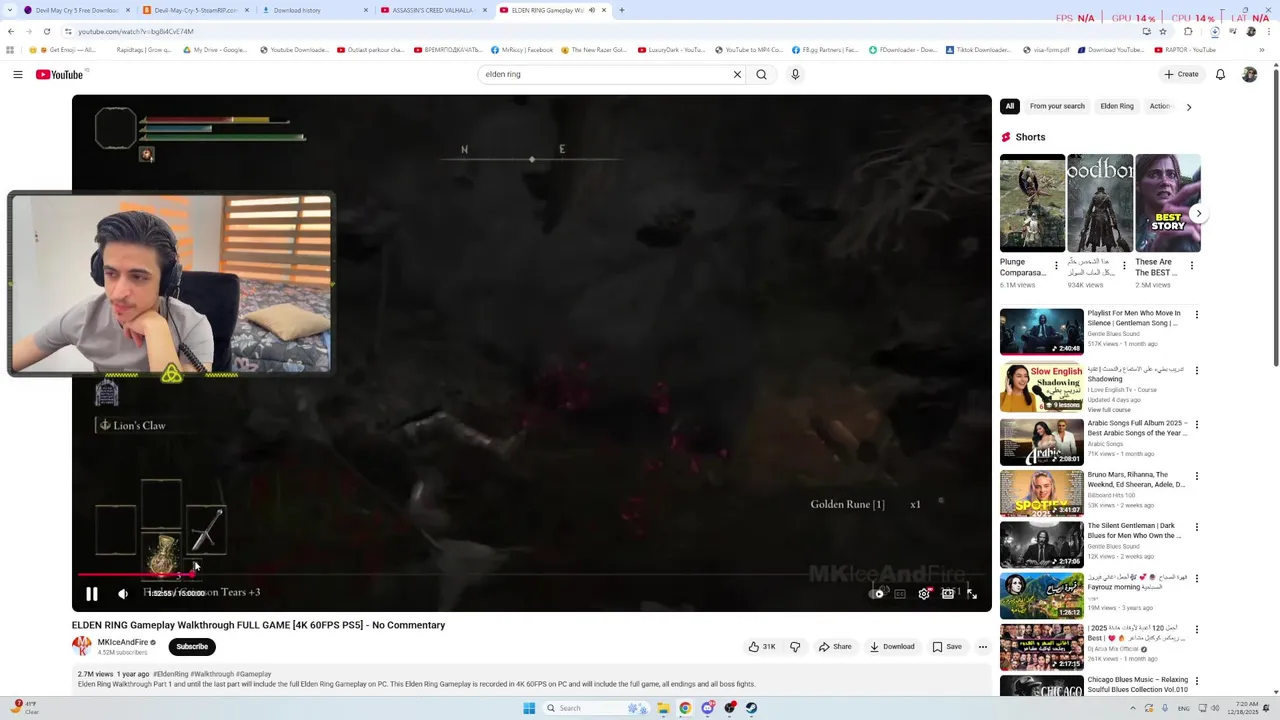This screenshot has width=1280, height=720.
Task: Mute the video with the speaker icon
Action: [x=123, y=594]
